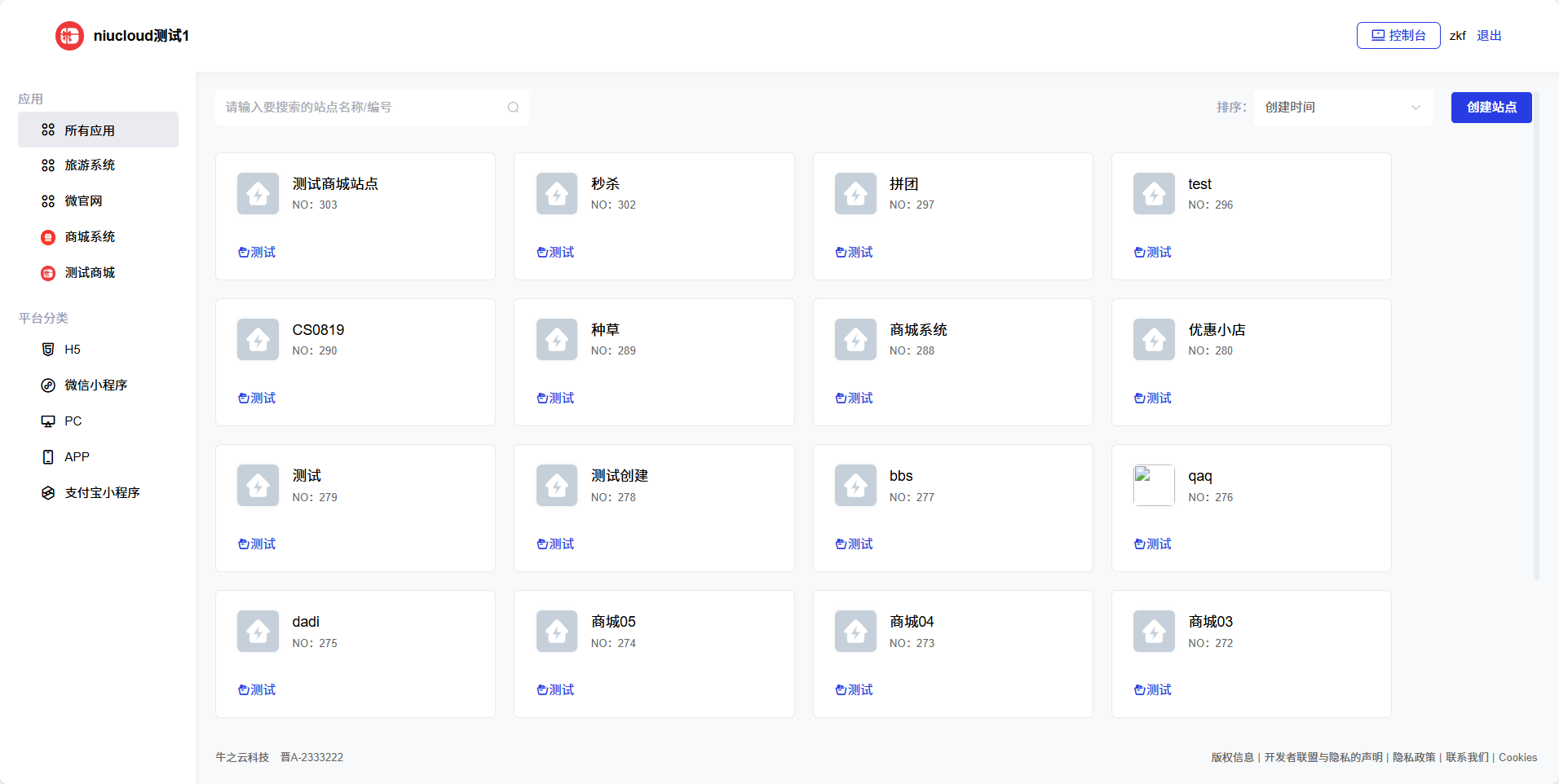Screen dimensions: 1559x784
Task: Click the site search input field
Action: [363, 108]
